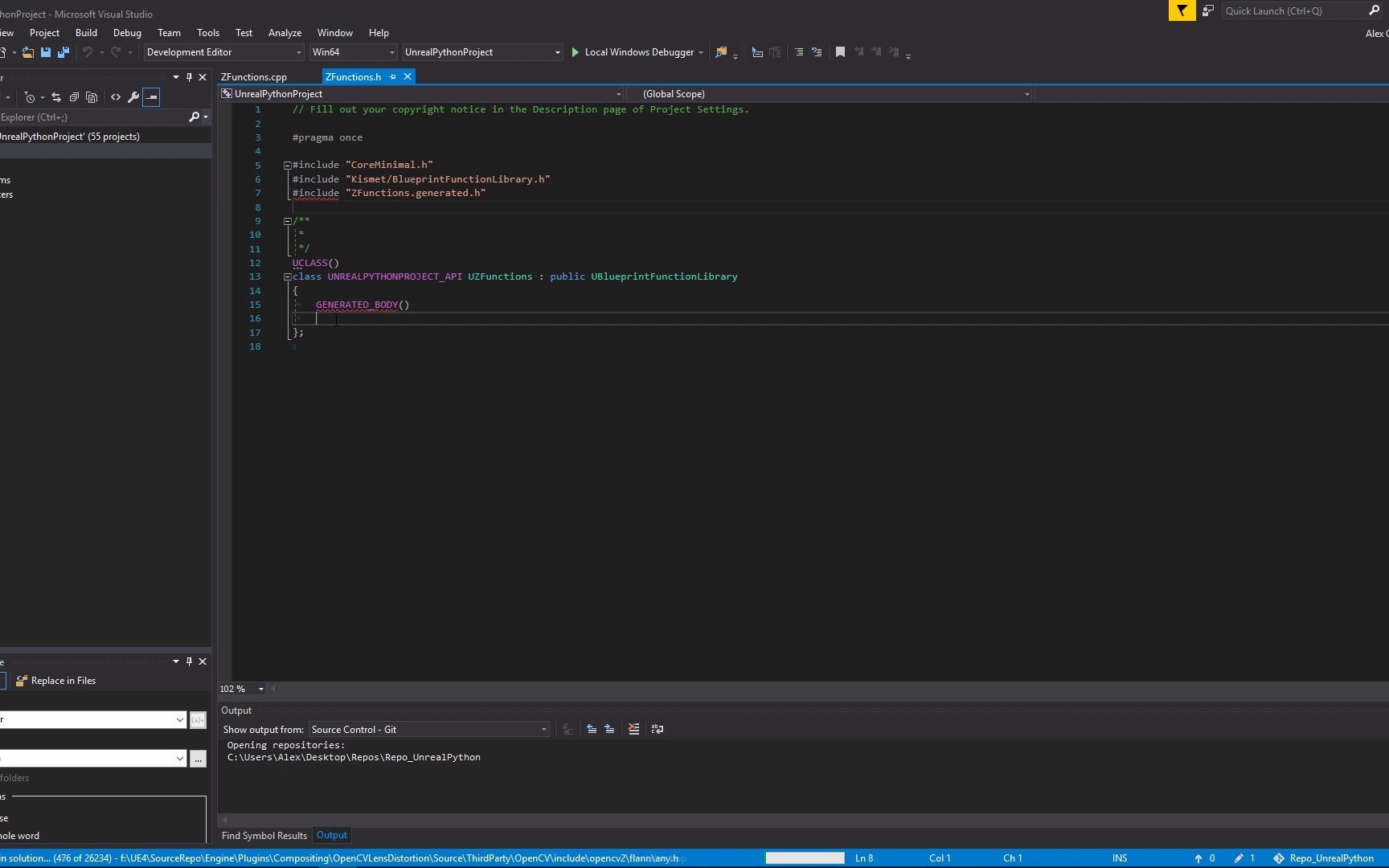This screenshot has height=868, width=1389.
Task: Toggle word wrap in the Output window
Action: click(x=658, y=730)
